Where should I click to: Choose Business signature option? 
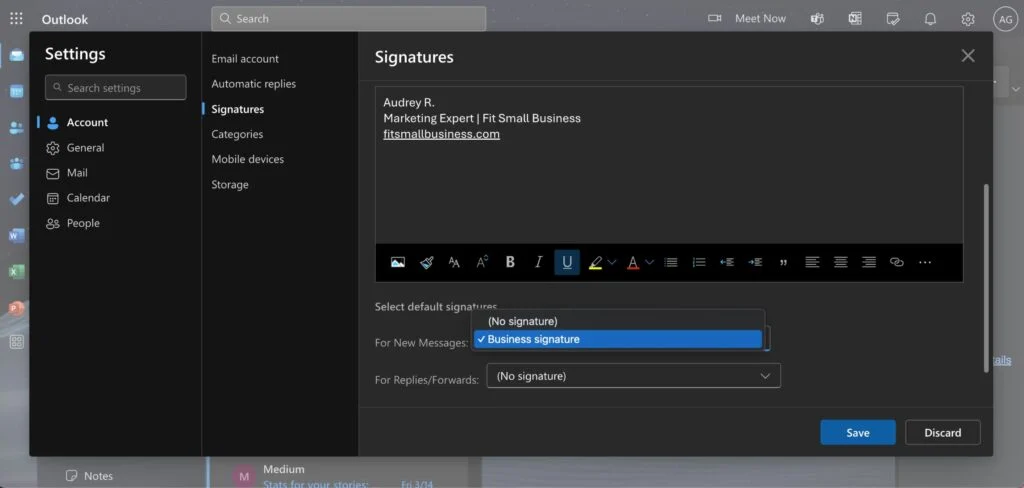tap(618, 339)
